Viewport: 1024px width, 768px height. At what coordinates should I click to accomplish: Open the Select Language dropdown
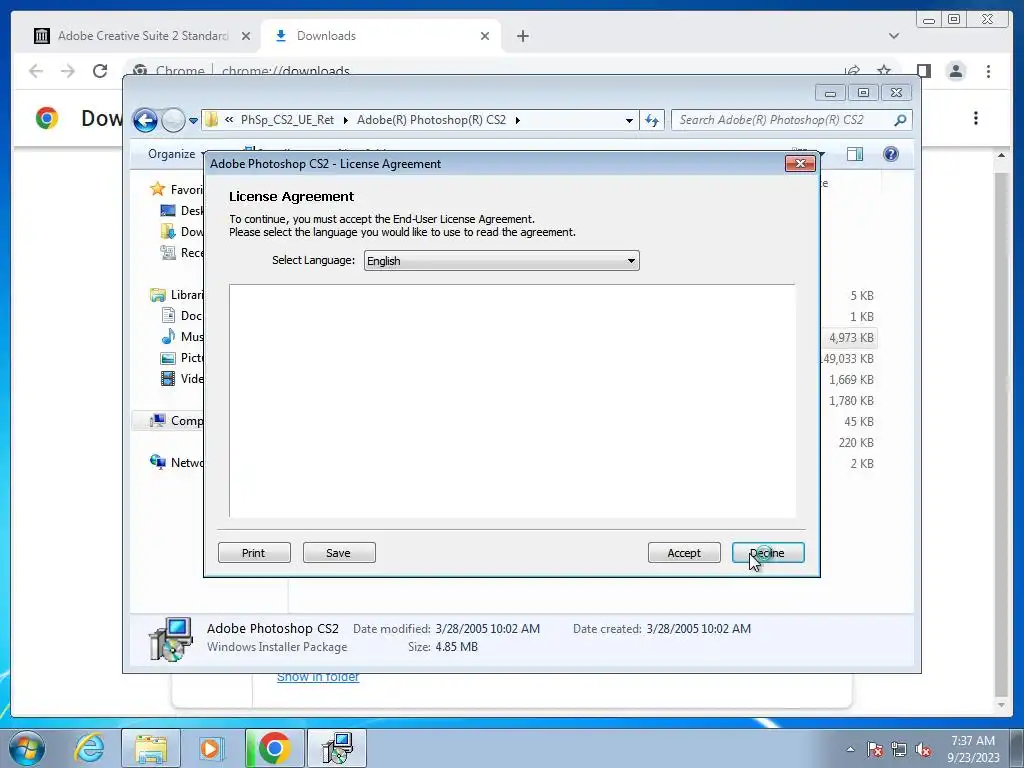[502, 261]
